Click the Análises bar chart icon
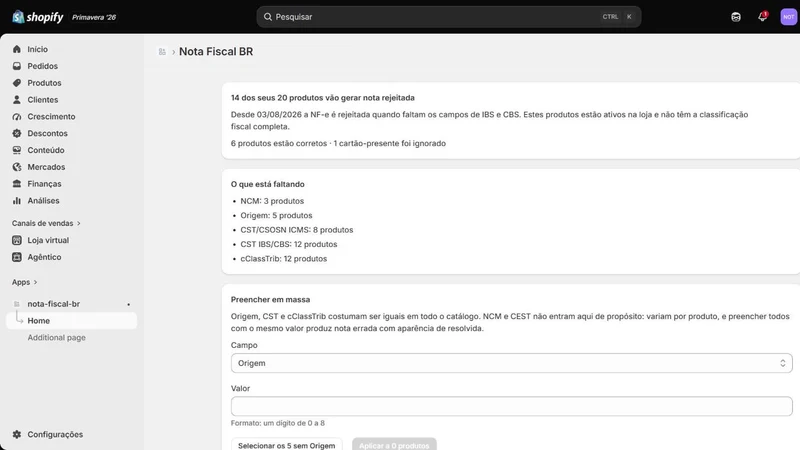 tap(17, 201)
